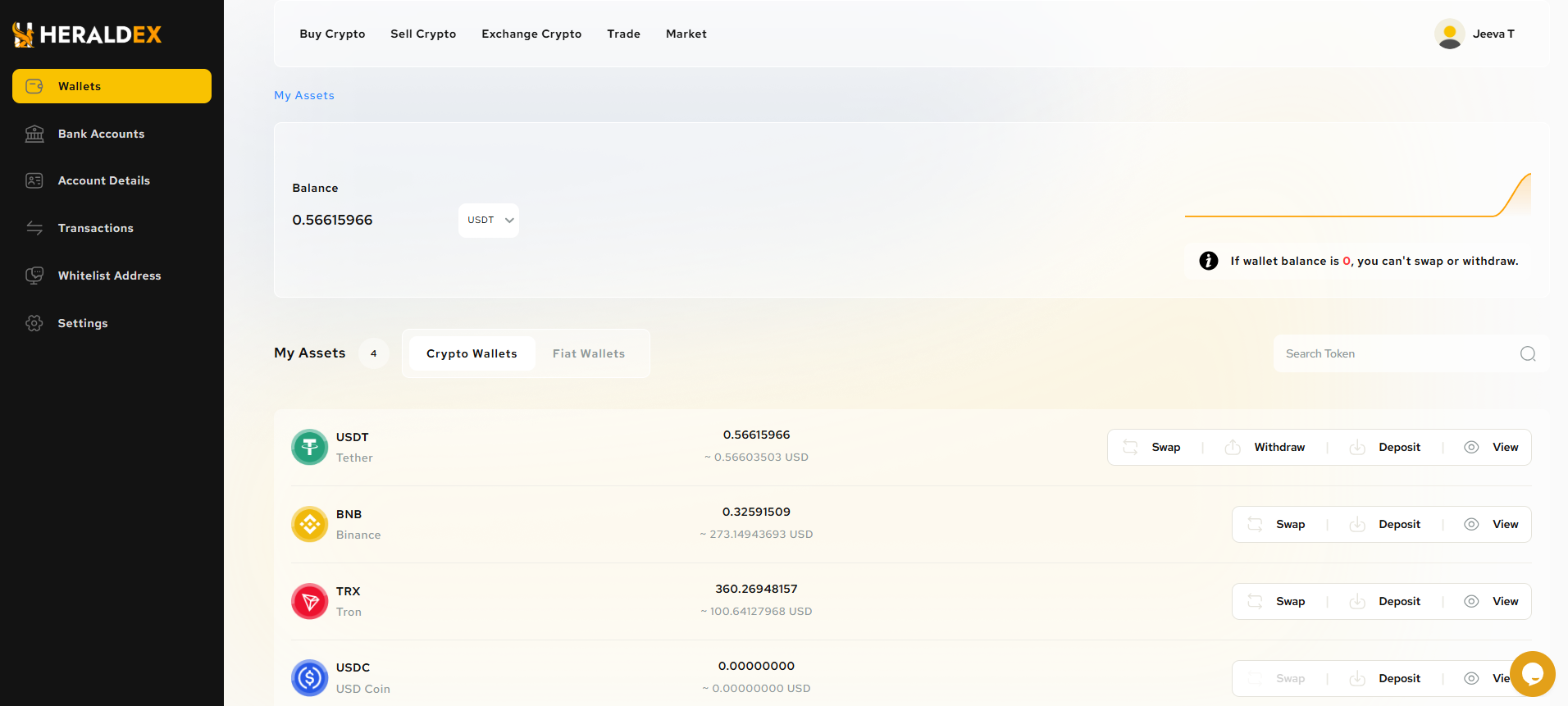Select the Crypto Wallets tab
The height and width of the screenshot is (706, 1568).
click(x=472, y=353)
